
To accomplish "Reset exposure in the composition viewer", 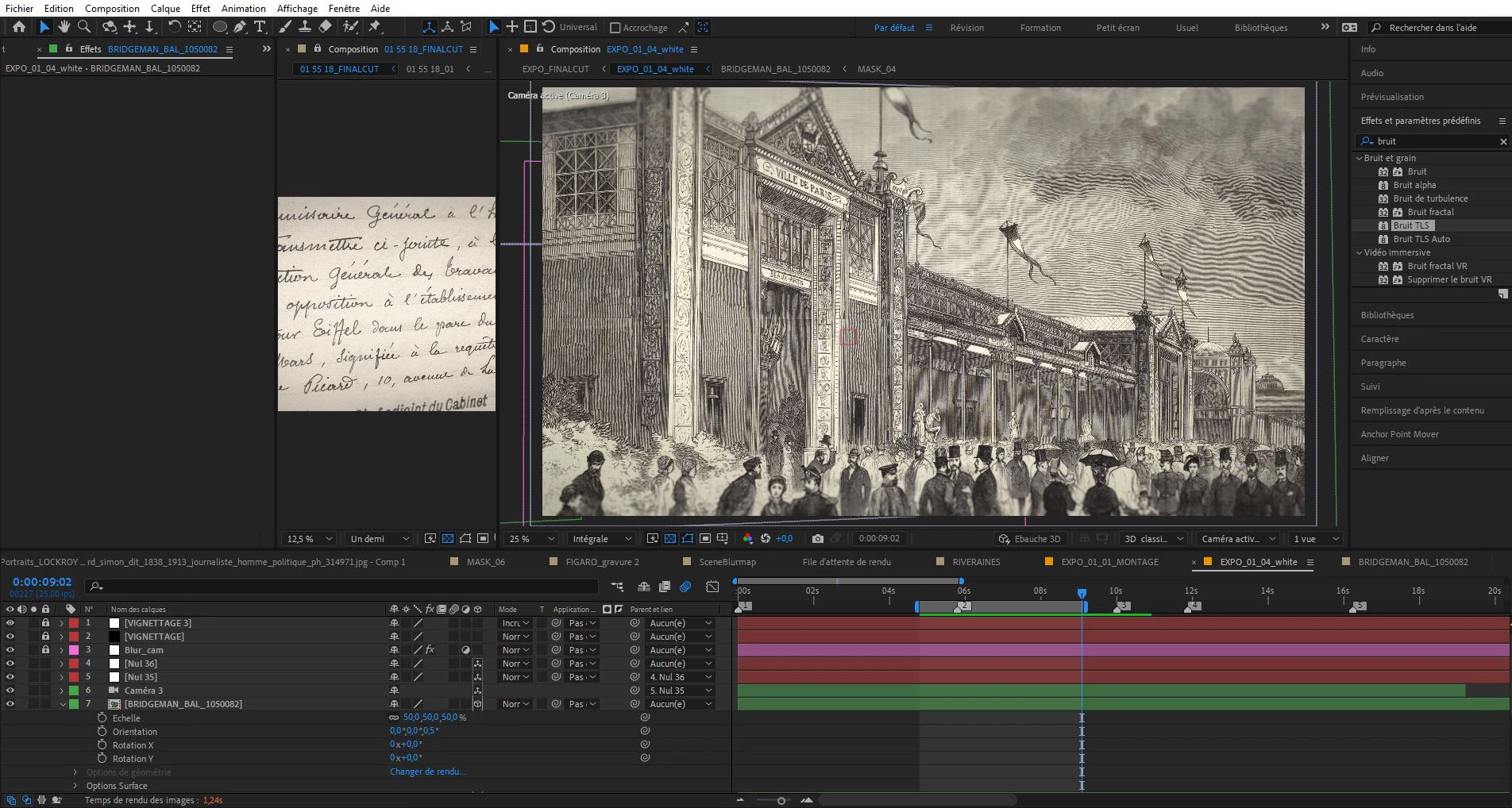I will tap(766, 539).
